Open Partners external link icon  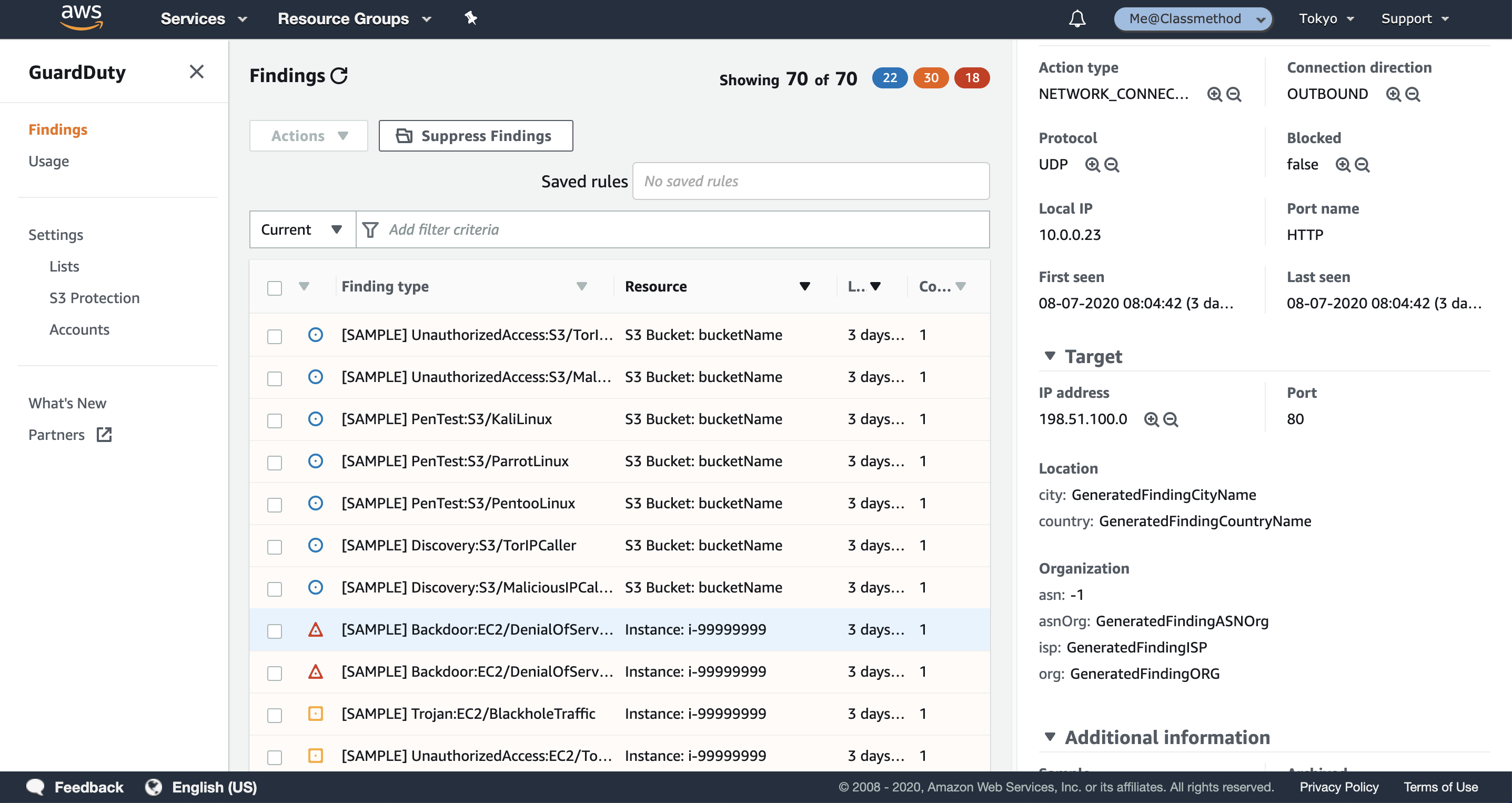click(104, 434)
